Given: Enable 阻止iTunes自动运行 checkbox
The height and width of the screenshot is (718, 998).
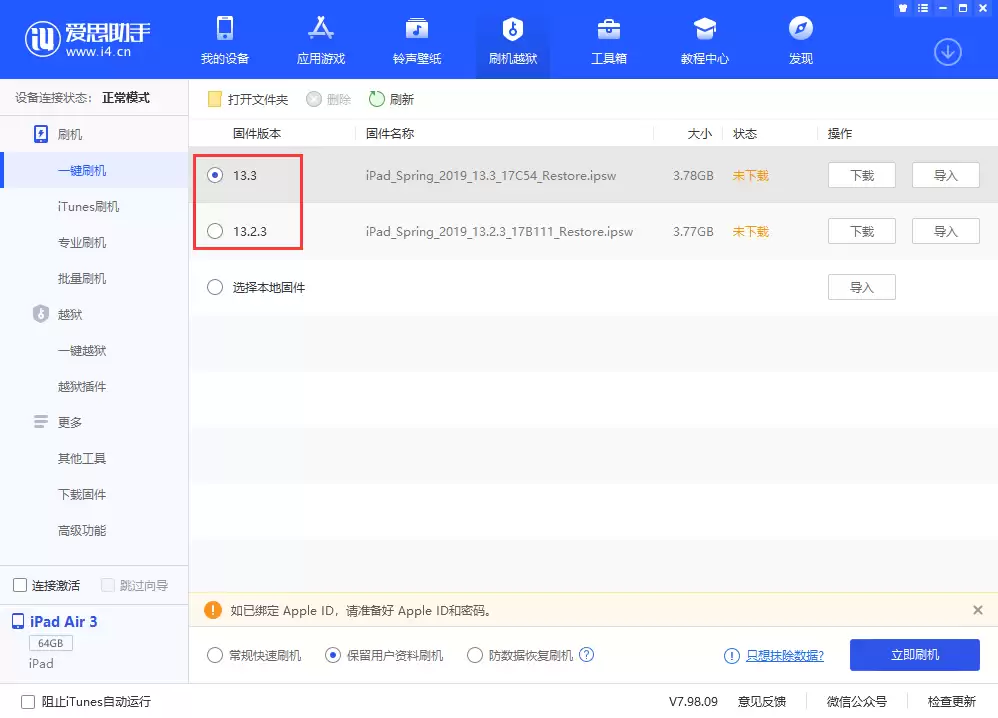Looking at the screenshot, I should 28,701.
